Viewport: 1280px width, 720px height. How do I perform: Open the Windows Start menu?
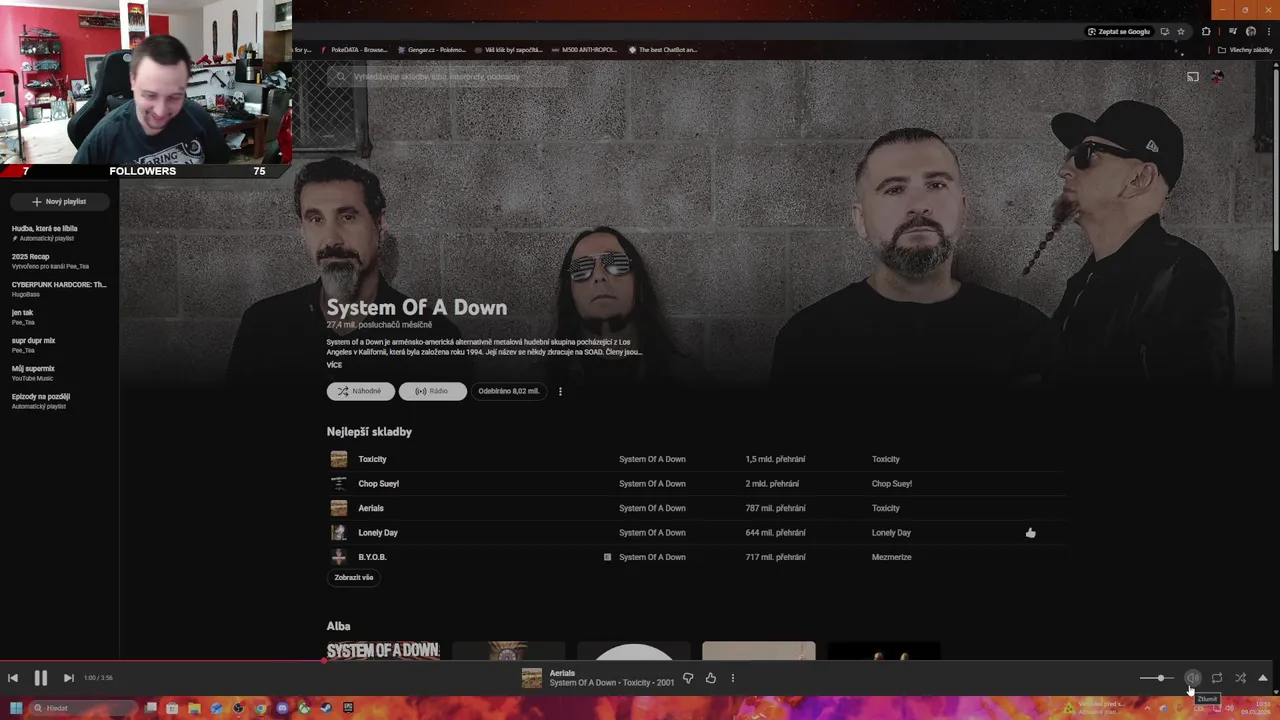[x=15, y=708]
